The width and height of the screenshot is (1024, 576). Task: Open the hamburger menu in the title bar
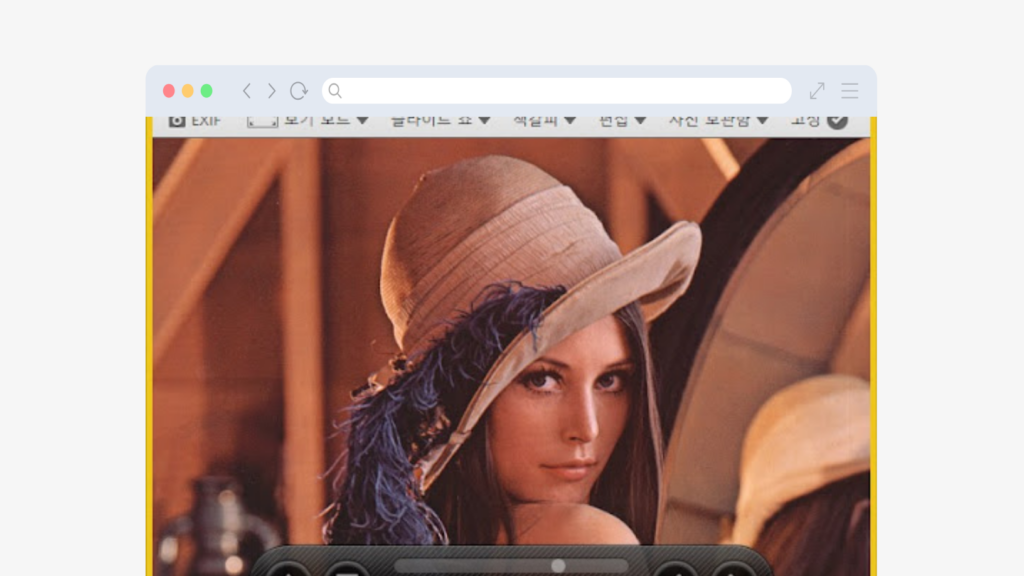point(850,91)
